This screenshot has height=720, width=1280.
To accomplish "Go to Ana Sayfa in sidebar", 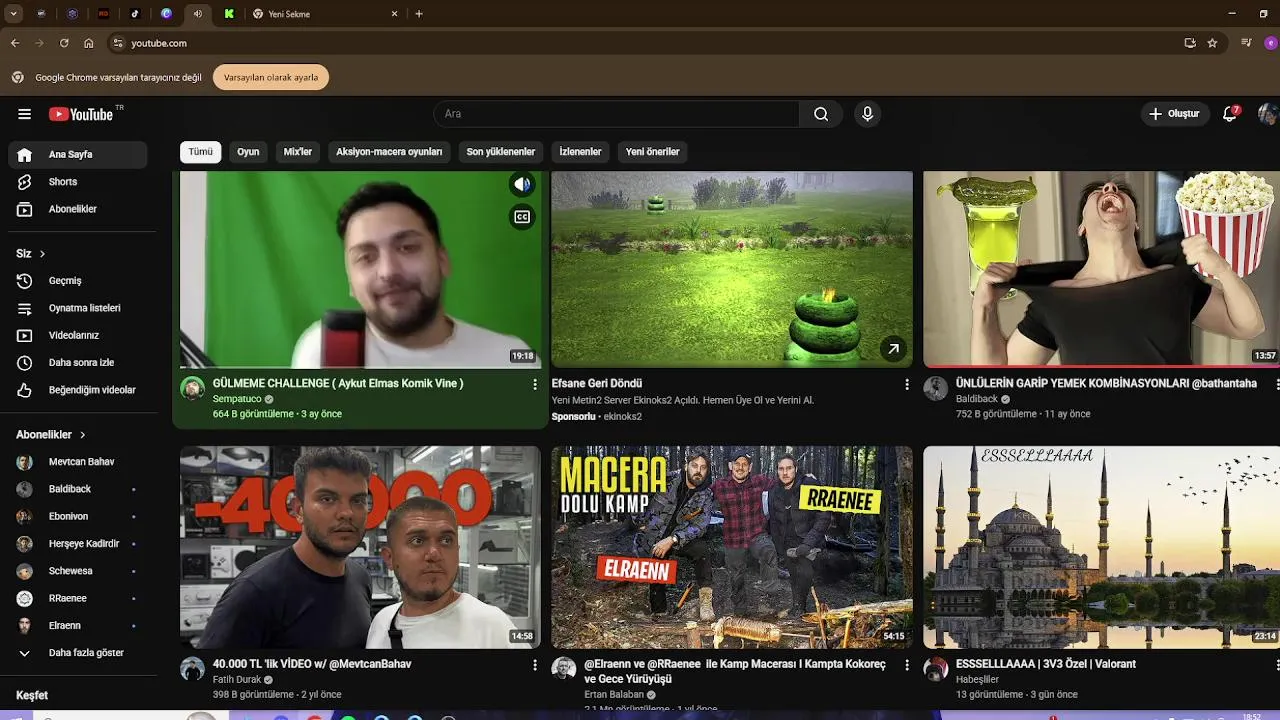I will pyautogui.click(x=78, y=155).
